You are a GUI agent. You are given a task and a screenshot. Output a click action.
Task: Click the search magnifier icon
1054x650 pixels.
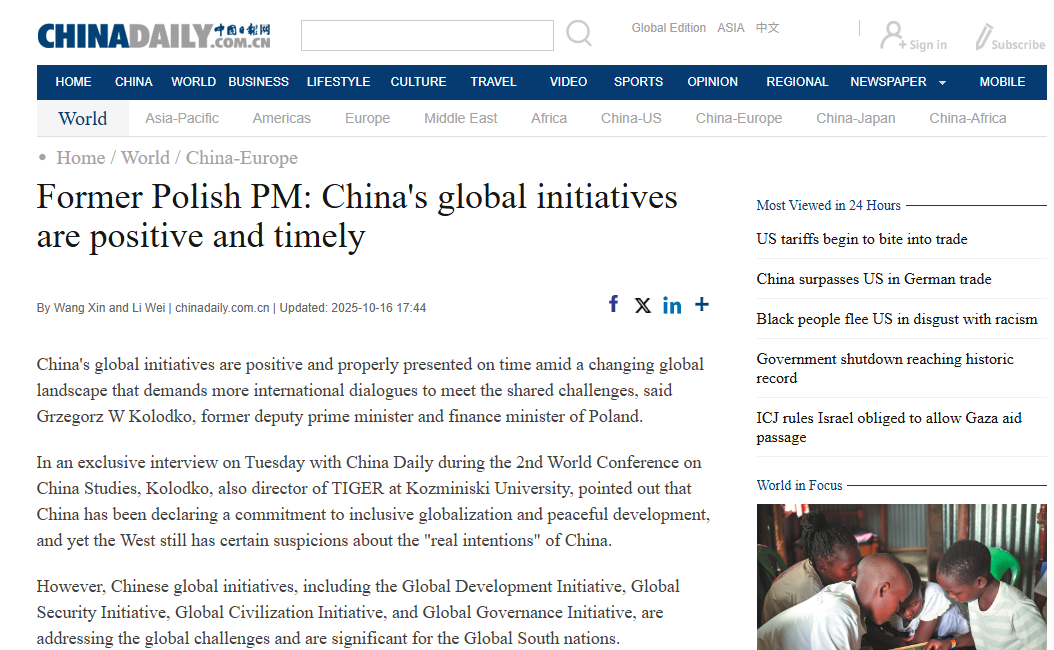tap(578, 35)
